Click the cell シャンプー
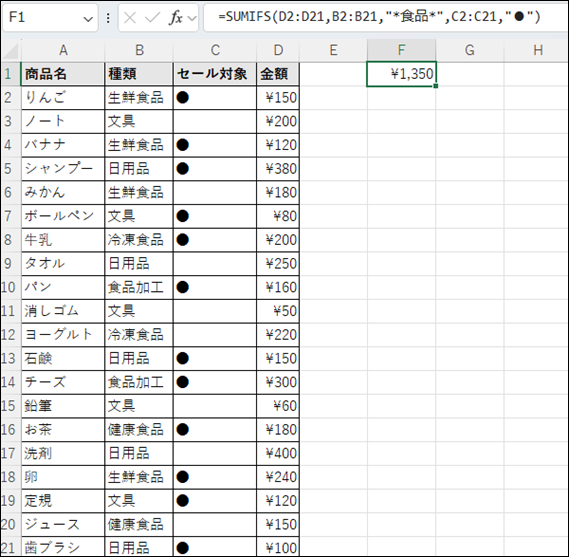Screen dimensions: 569x557 (63, 169)
